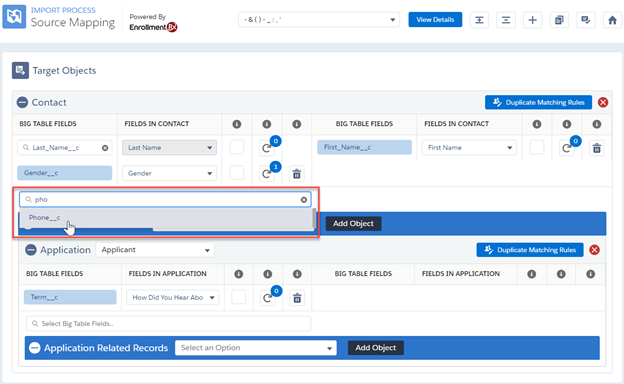The width and height of the screenshot is (624, 384).
Task: Tick the checkbox in the Last Name row
Action: click(237, 147)
